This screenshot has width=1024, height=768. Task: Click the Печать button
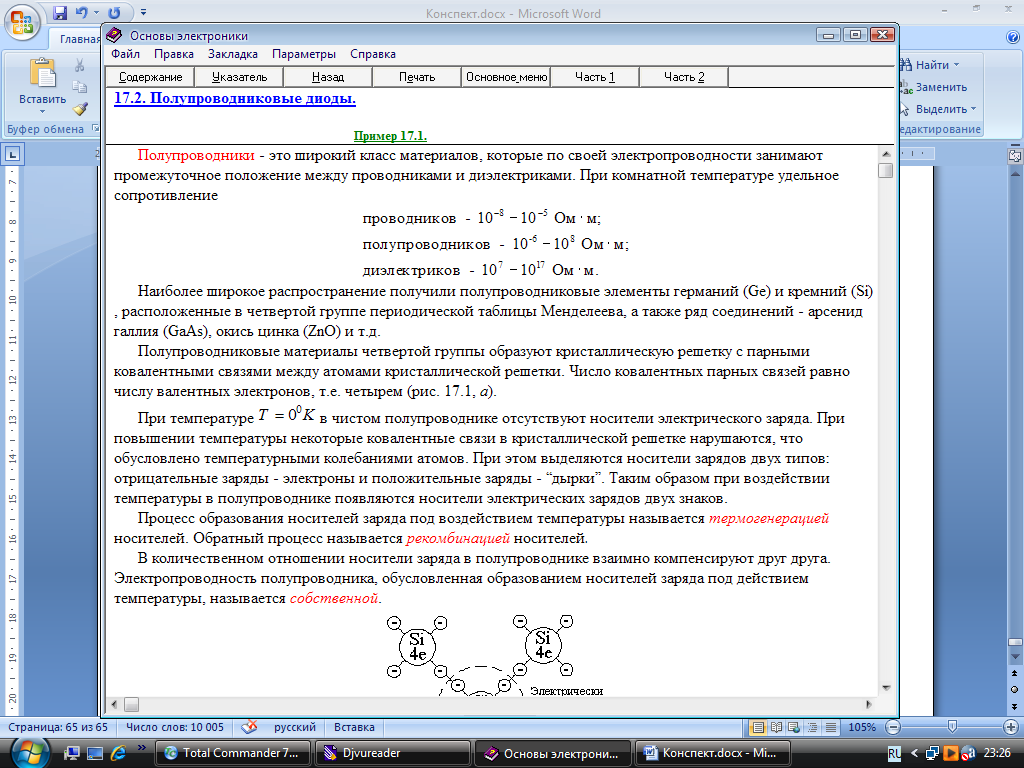pyautogui.click(x=417, y=77)
